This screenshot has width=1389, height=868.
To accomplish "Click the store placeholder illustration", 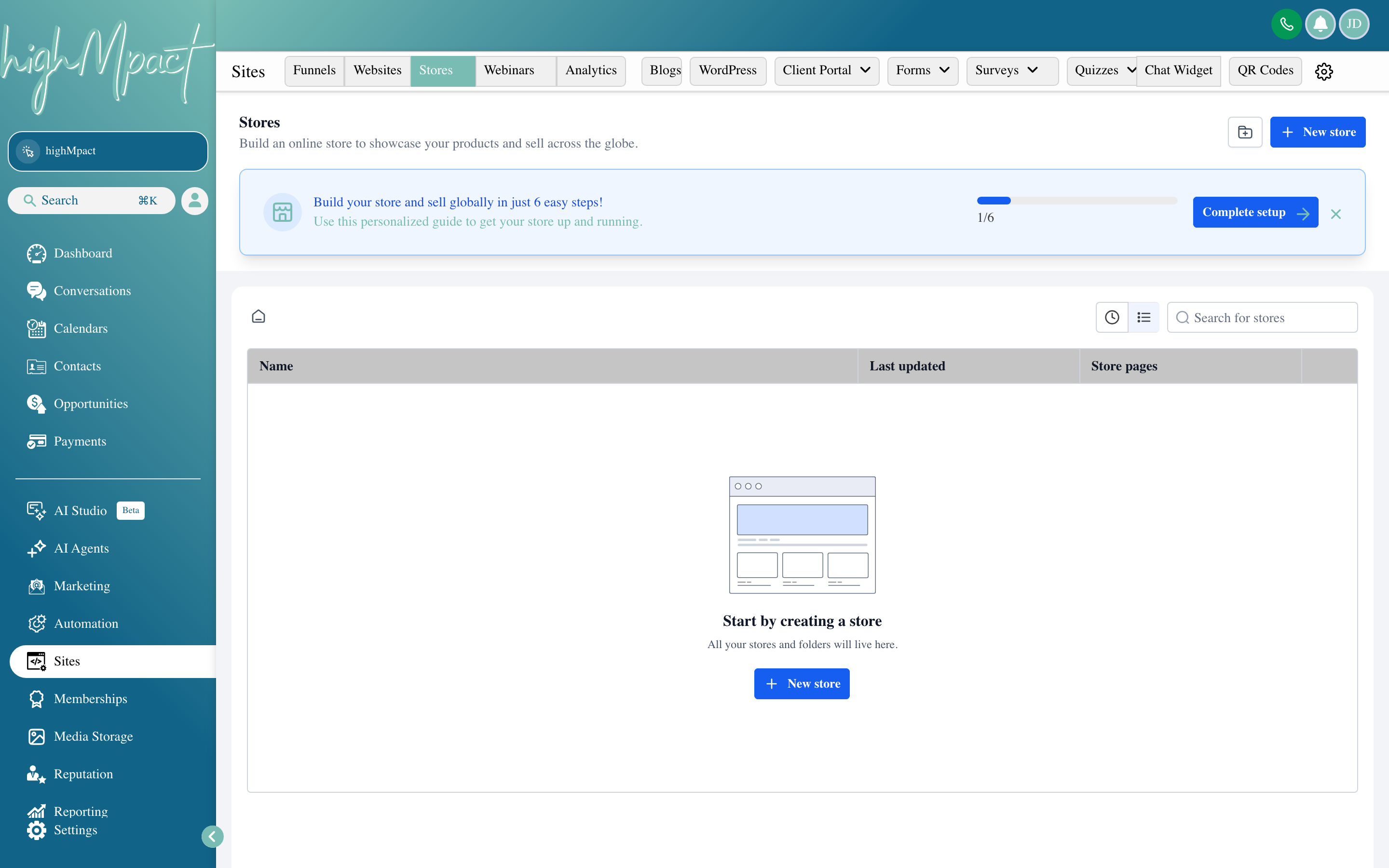I will tap(802, 535).
